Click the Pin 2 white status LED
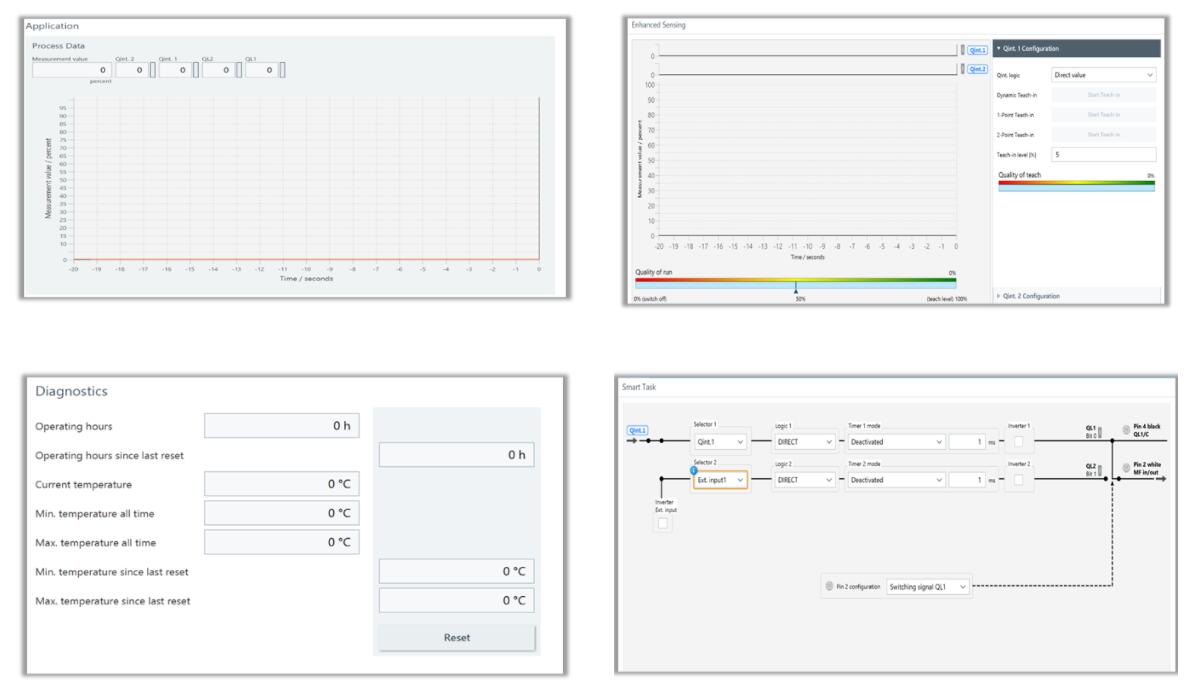The image size is (1203, 692). (1128, 469)
